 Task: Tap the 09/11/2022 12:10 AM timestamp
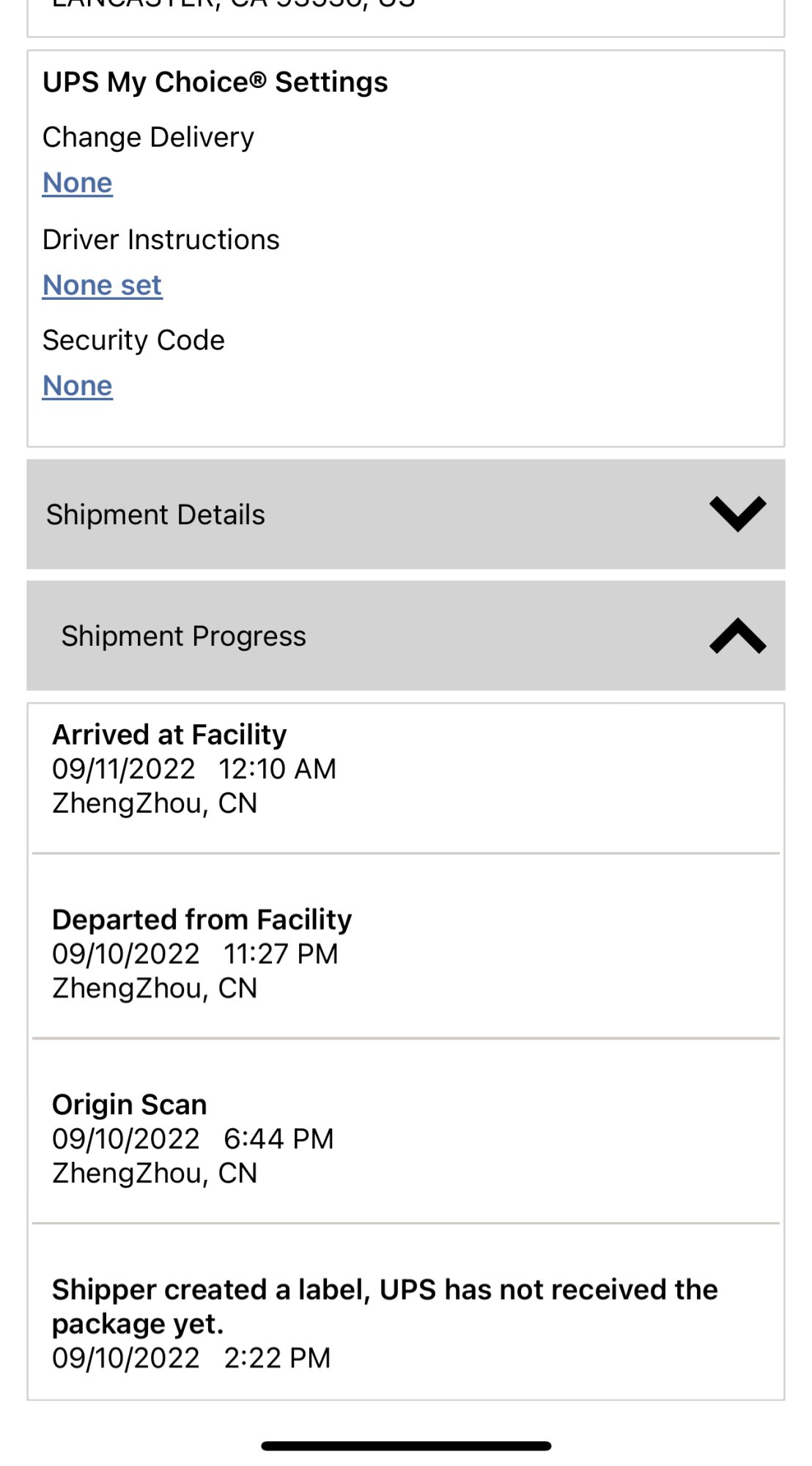click(x=194, y=769)
